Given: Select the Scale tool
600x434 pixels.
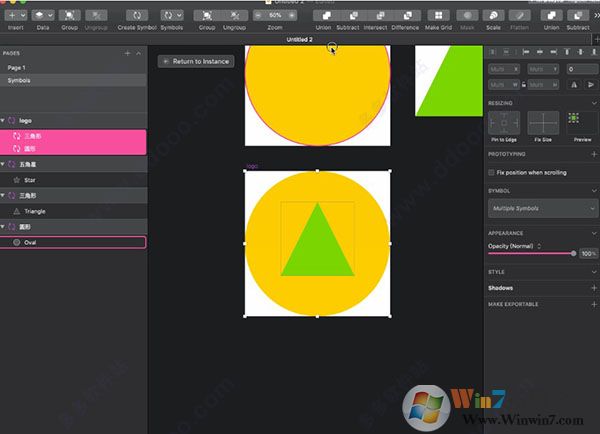Looking at the screenshot, I should (x=494, y=16).
